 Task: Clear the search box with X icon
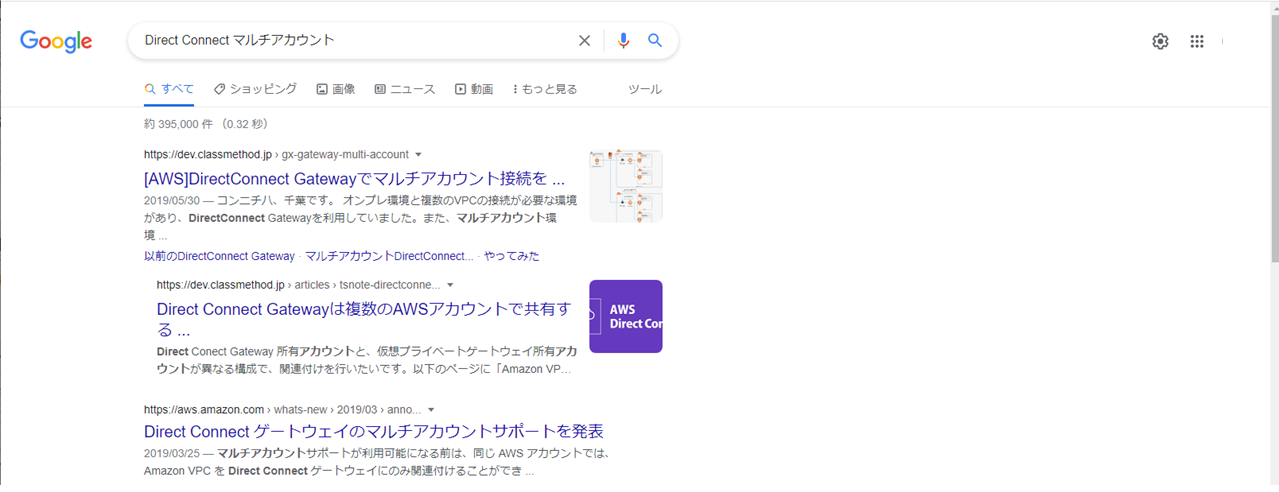pyautogui.click(x=585, y=41)
